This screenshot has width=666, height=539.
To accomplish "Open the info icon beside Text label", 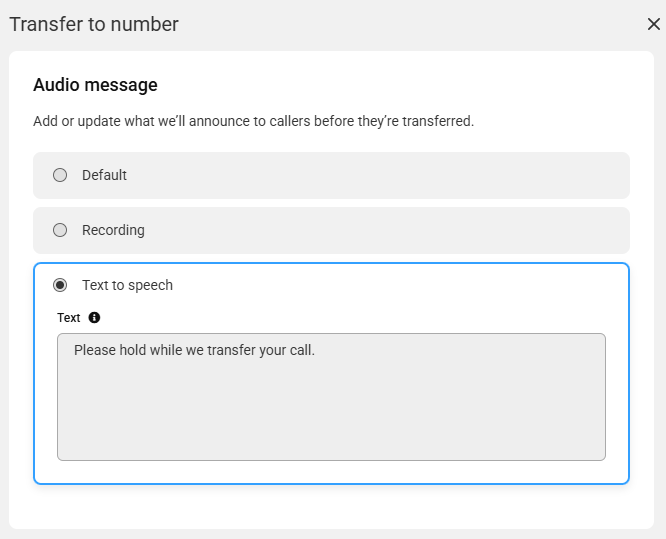I will 94,318.
